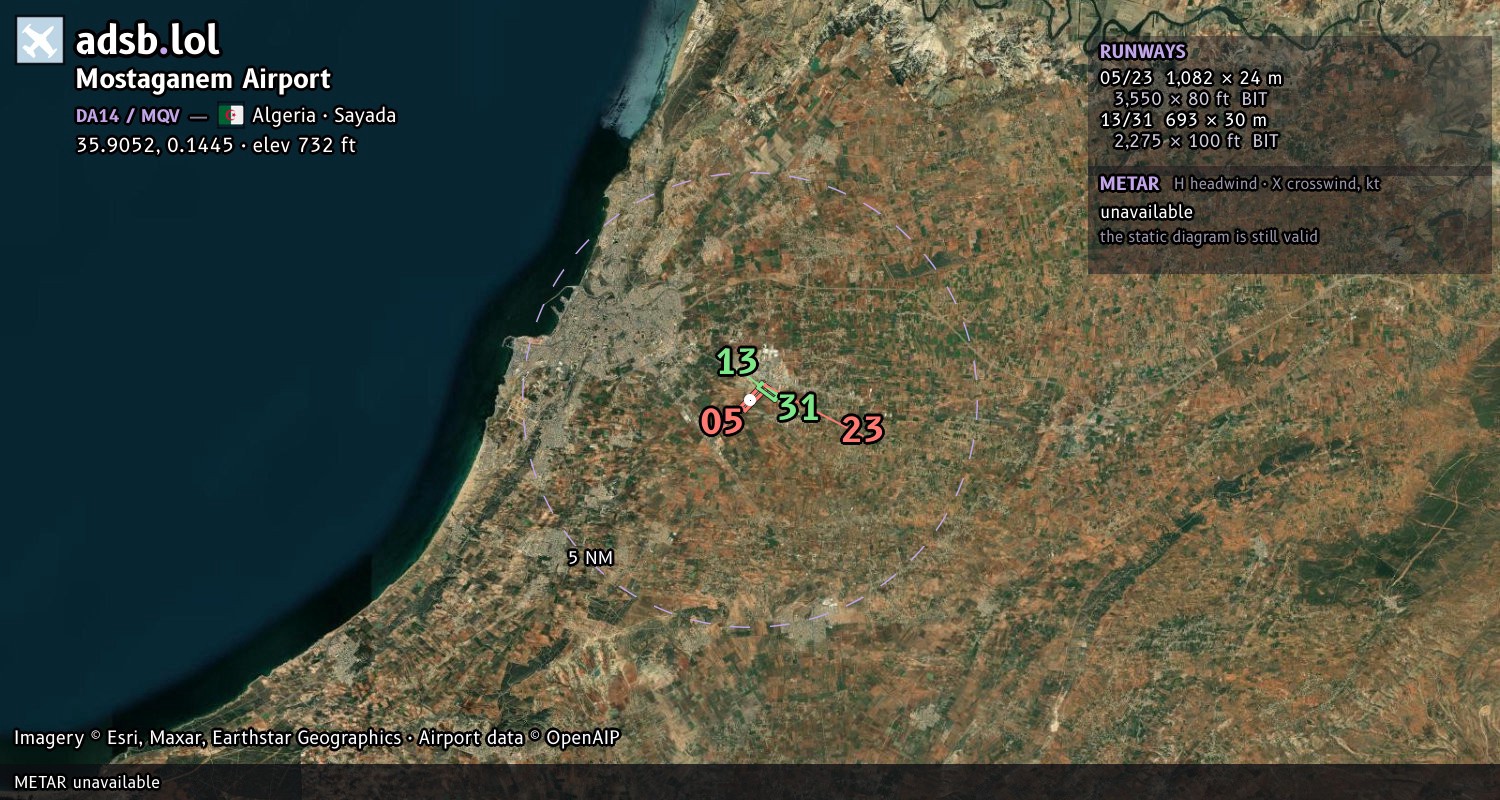Click the H headwind · X crosswind legend
The height and width of the screenshot is (800, 1500).
pyautogui.click(x=1277, y=184)
